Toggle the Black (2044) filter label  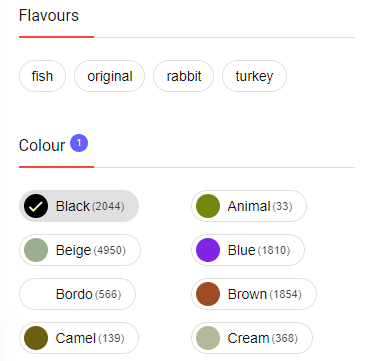[x=90, y=206]
